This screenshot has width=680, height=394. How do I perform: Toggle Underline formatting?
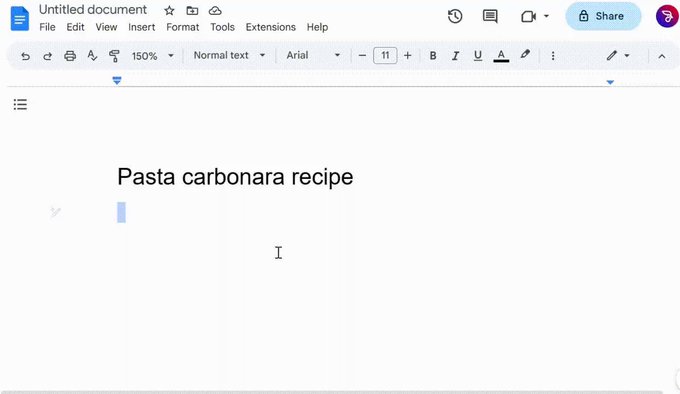[x=477, y=55]
